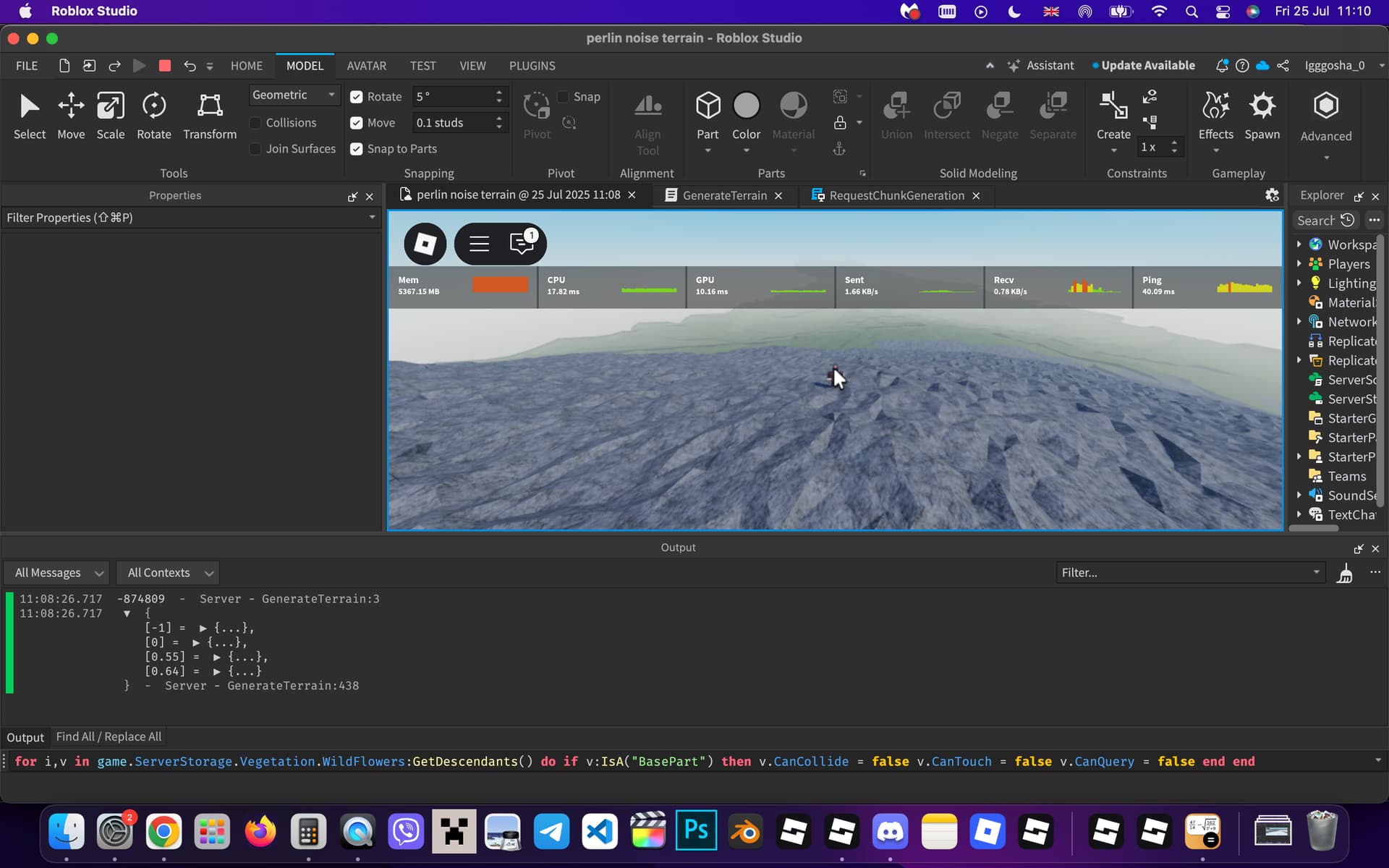Pick the Rotate tool
Screen dimensions: 1389x868
pyautogui.click(x=154, y=116)
